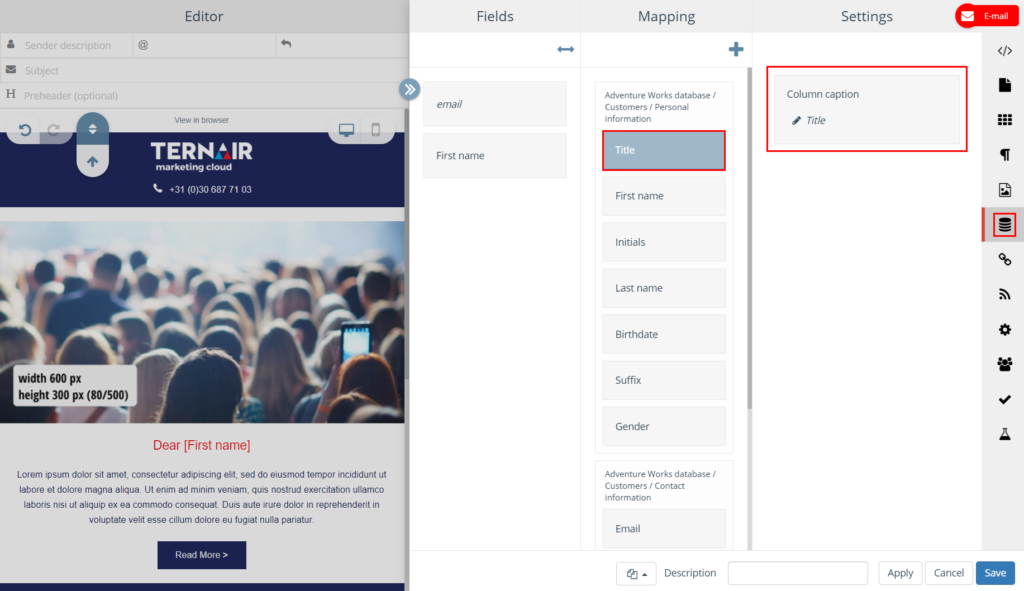Image resolution: width=1024 pixels, height=591 pixels.
Task: Open the View in browser link
Action: tap(202, 120)
